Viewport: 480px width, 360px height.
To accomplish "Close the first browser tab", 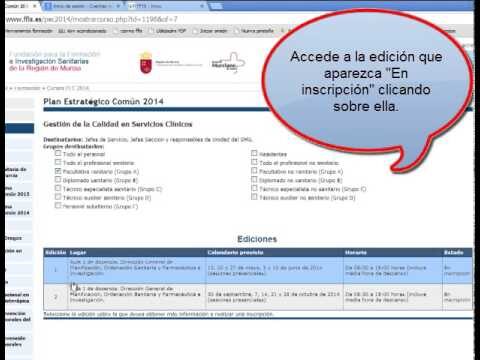I will [x=34, y=6].
